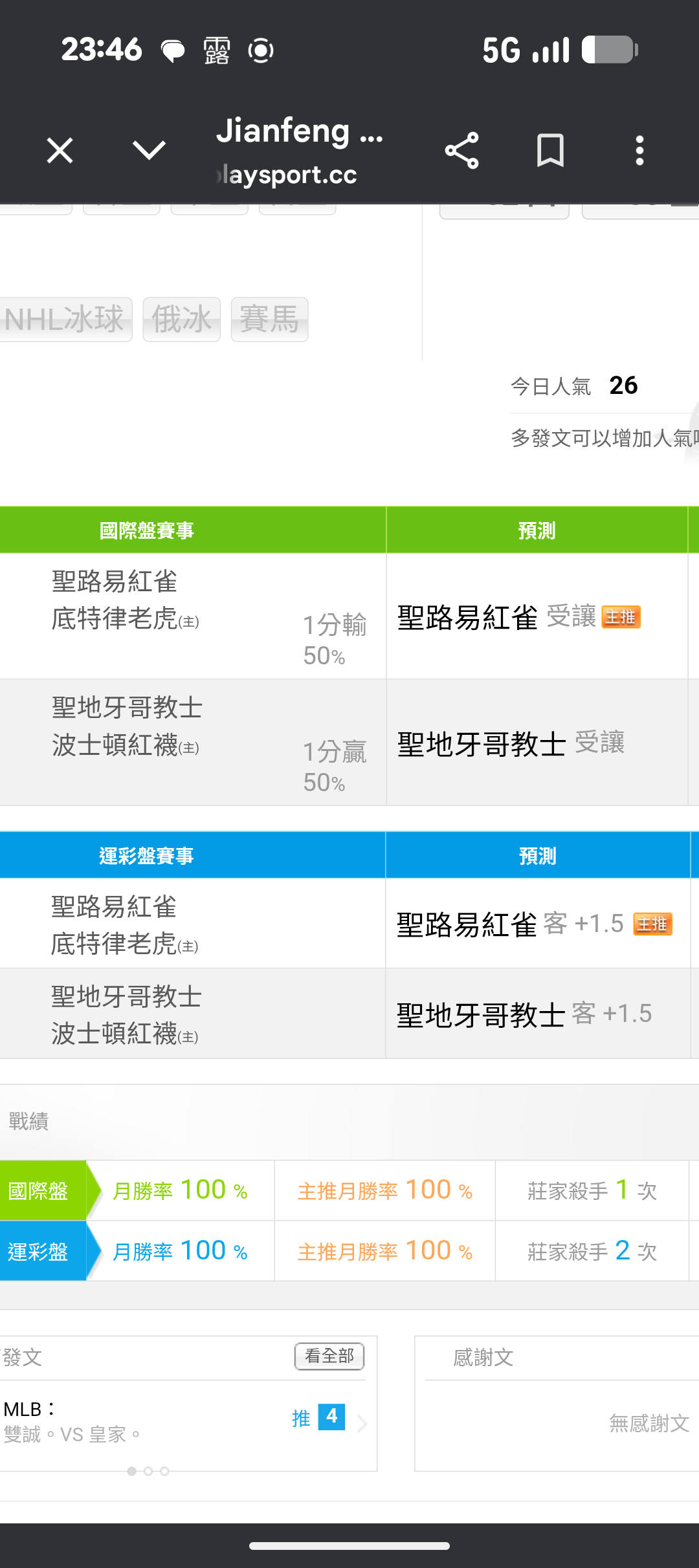
Task: Tap the first carousel pagination dot
Action: tap(132, 1471)
